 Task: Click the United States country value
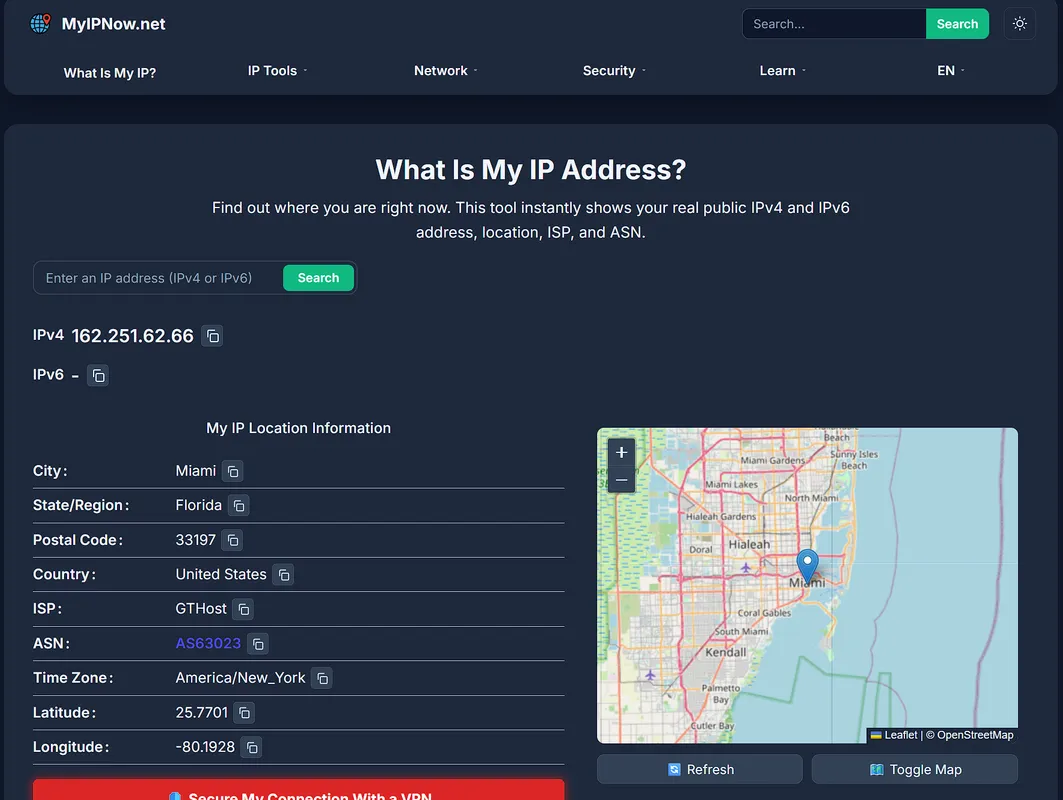[x=221, y=574]
